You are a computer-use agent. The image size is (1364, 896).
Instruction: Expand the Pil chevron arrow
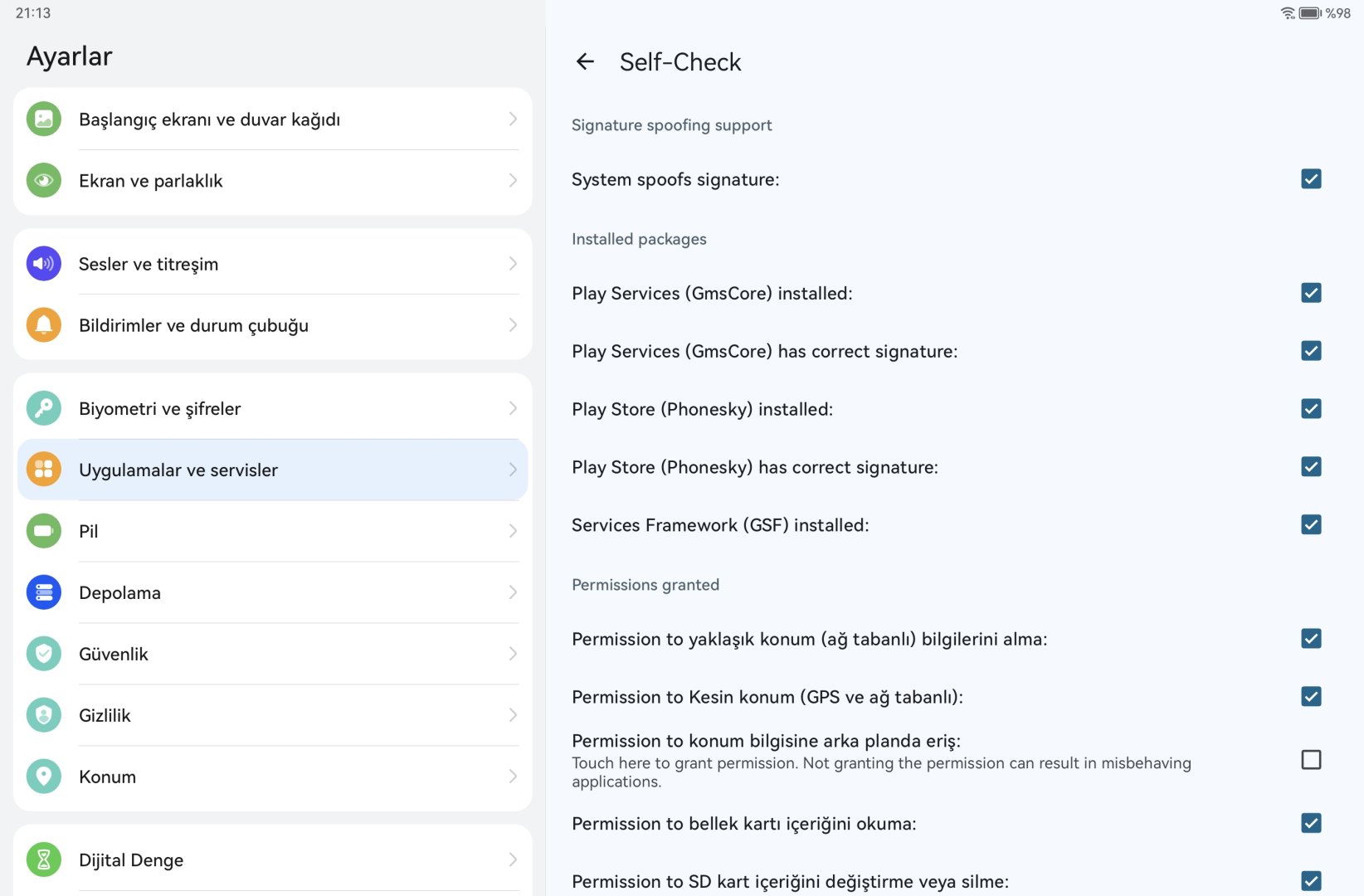(513, 531)
